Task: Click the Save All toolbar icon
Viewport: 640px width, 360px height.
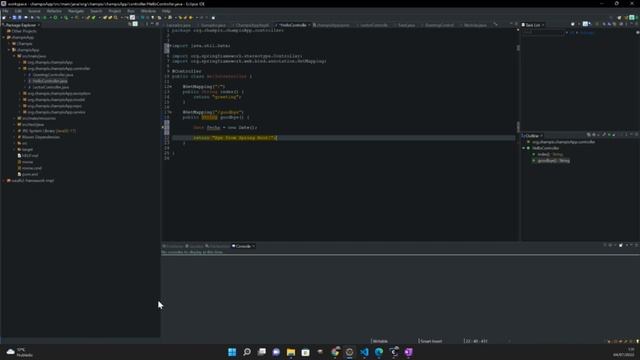Action: (20, 18)
